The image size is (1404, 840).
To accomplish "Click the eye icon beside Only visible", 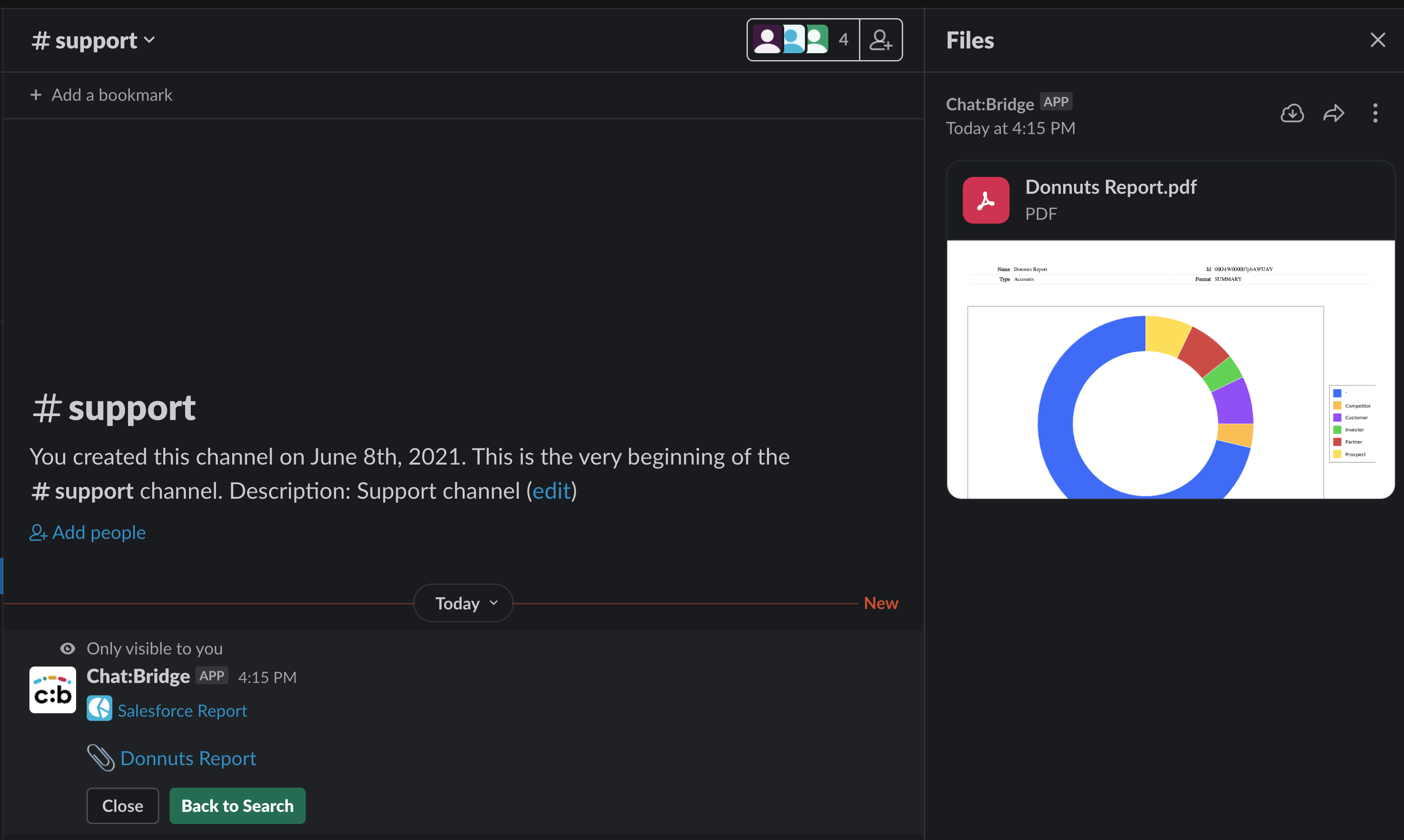I will coord(67,649).
